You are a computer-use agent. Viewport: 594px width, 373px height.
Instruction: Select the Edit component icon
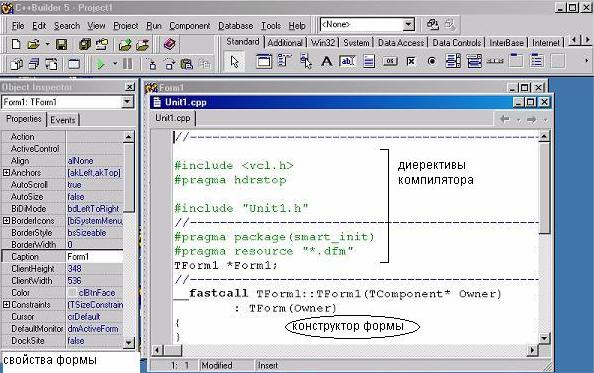pos(347,61)
